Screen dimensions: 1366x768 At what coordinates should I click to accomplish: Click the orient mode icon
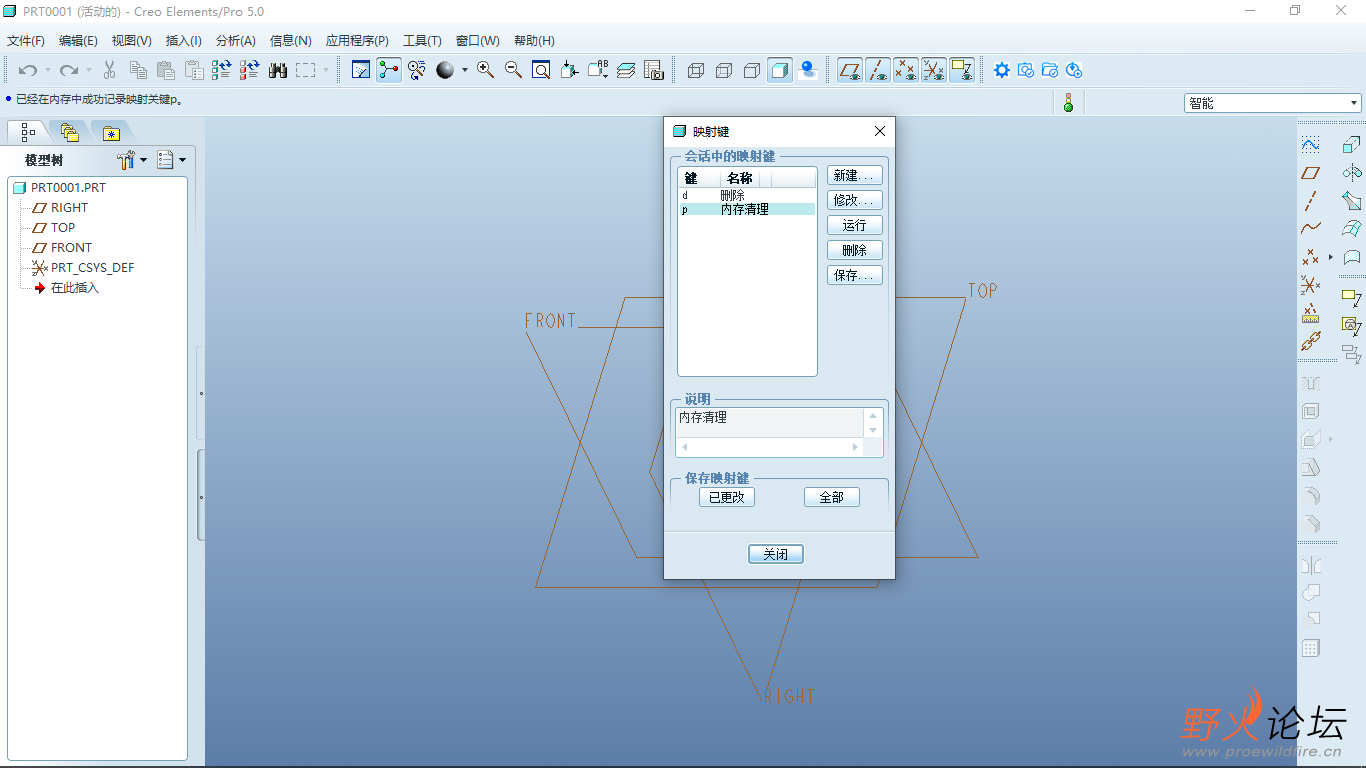[x=417, y=70]
